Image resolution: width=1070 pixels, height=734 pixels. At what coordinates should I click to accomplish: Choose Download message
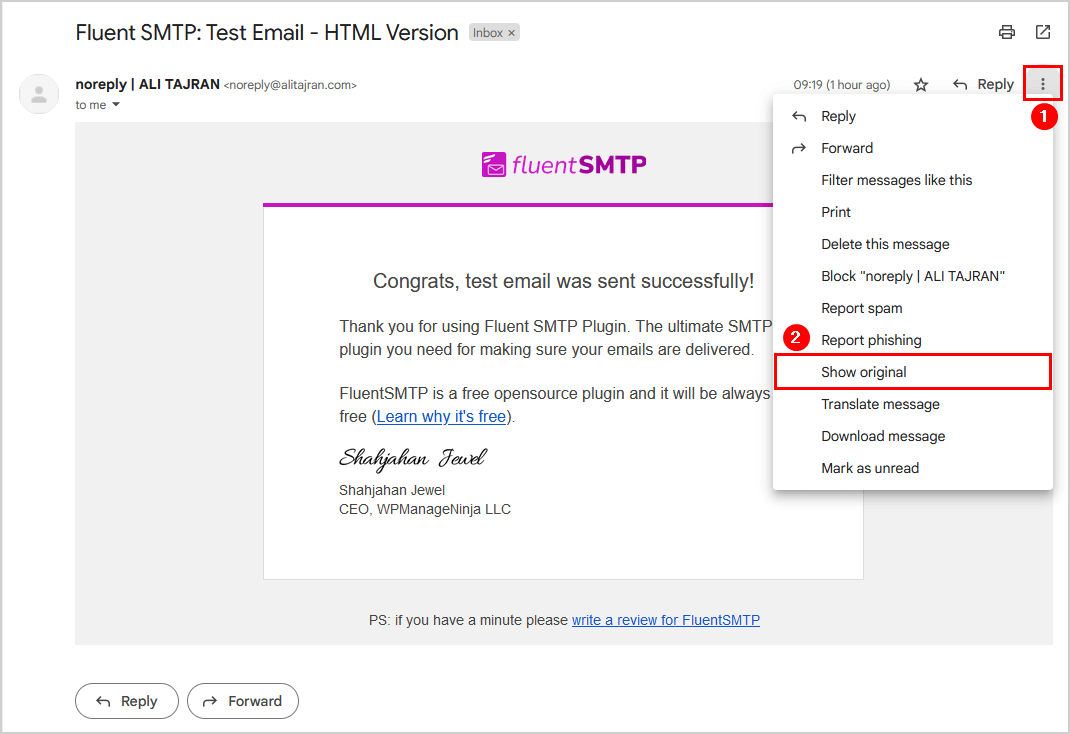912,436
